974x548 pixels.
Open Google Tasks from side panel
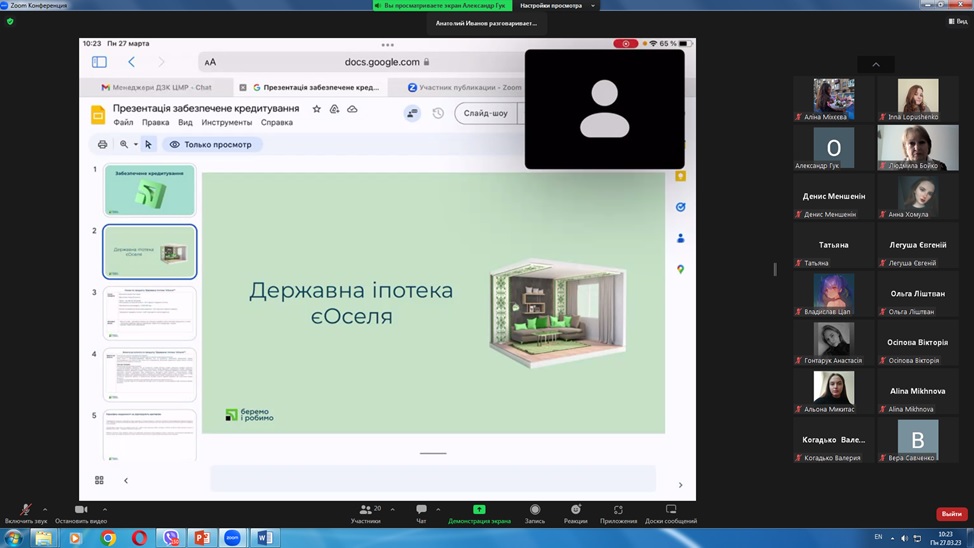point(680,207)
